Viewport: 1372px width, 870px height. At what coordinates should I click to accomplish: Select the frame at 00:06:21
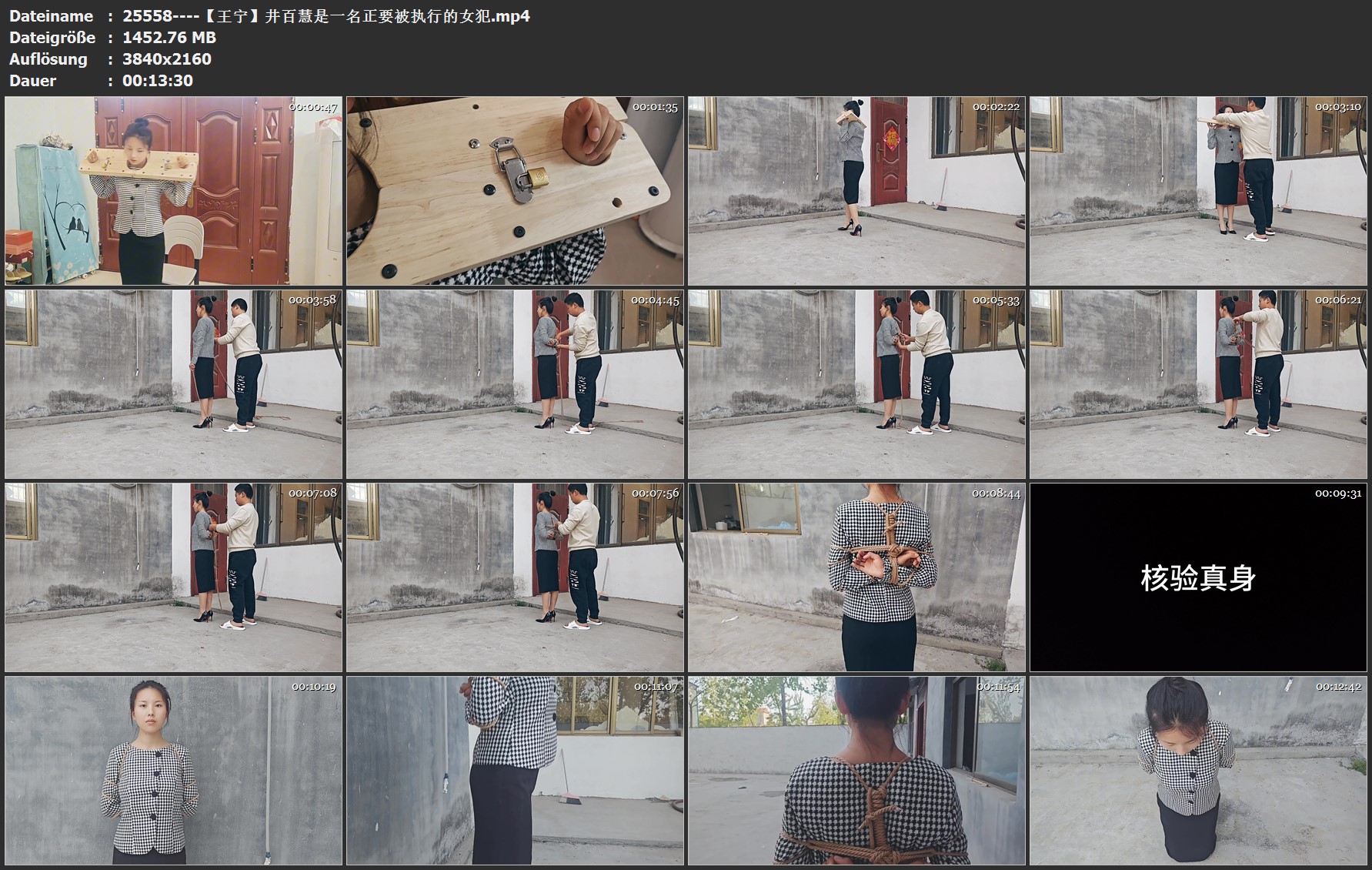point(1198,384)
